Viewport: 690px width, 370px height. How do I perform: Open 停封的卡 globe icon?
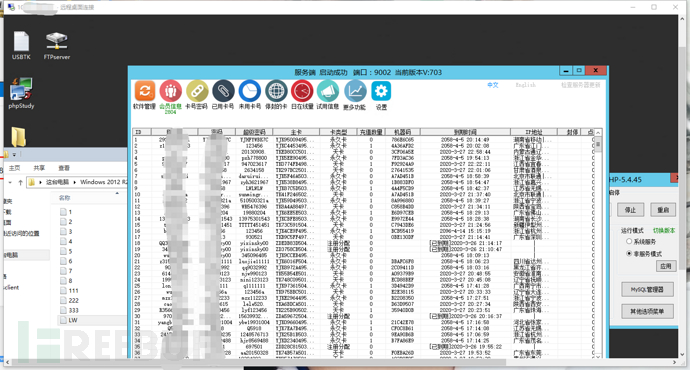276,91
